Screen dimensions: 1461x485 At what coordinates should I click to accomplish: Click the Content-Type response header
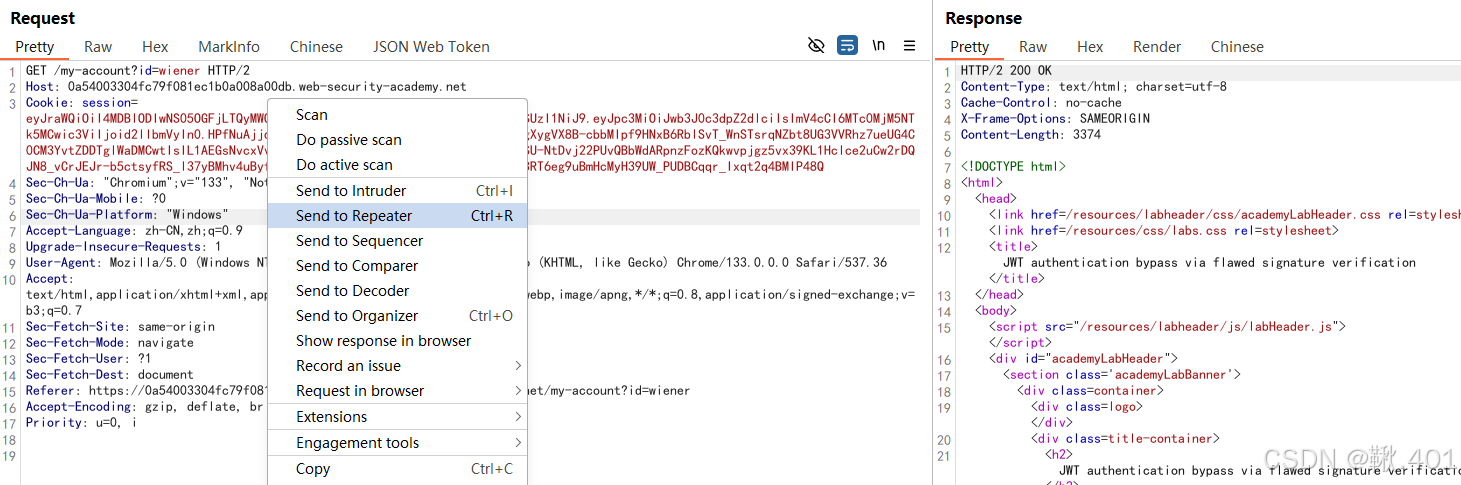pyautogui.click(x=1094, y=87)
